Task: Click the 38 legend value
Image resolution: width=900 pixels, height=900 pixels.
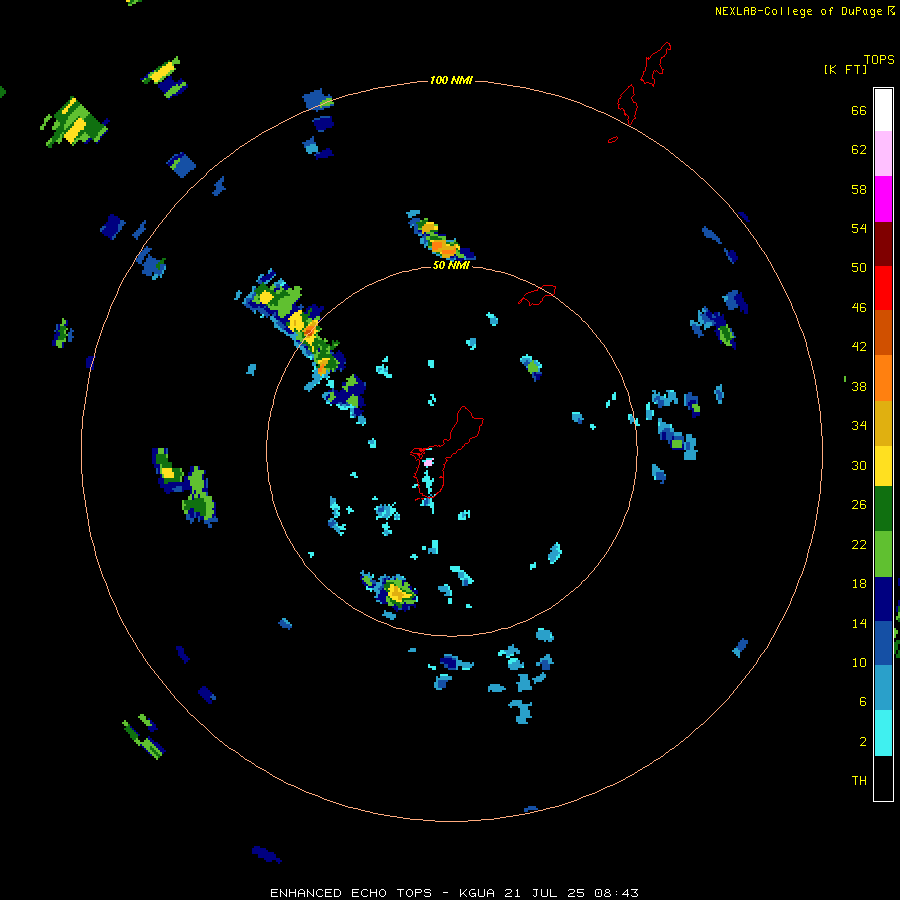Action: pos(859,386)
